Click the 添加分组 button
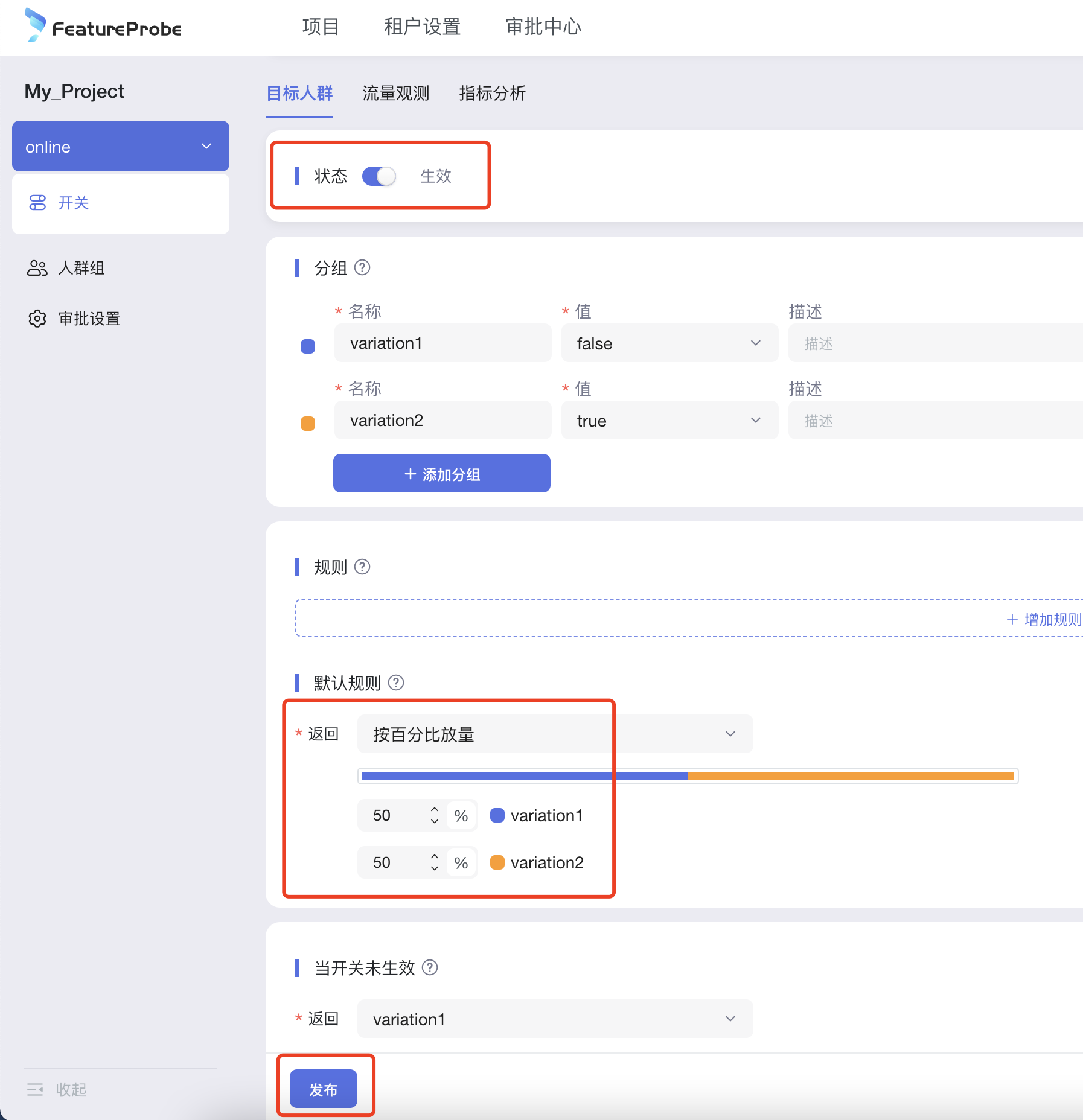Viewport: 1083px width, 1120px height. tap(441, 474)
